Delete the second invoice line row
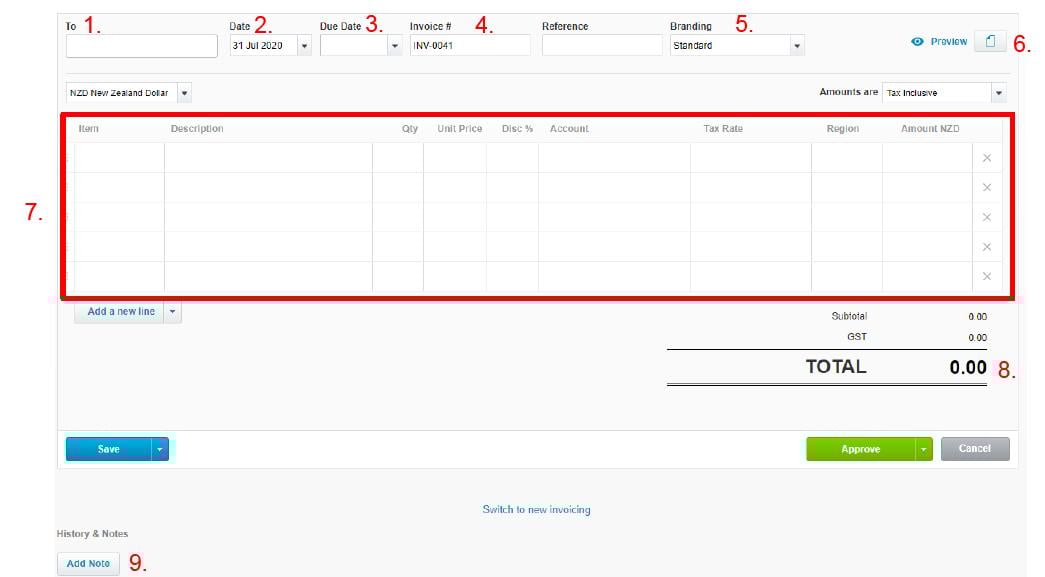This screenshot has height=577, width=1045. (x=987, y=188)
